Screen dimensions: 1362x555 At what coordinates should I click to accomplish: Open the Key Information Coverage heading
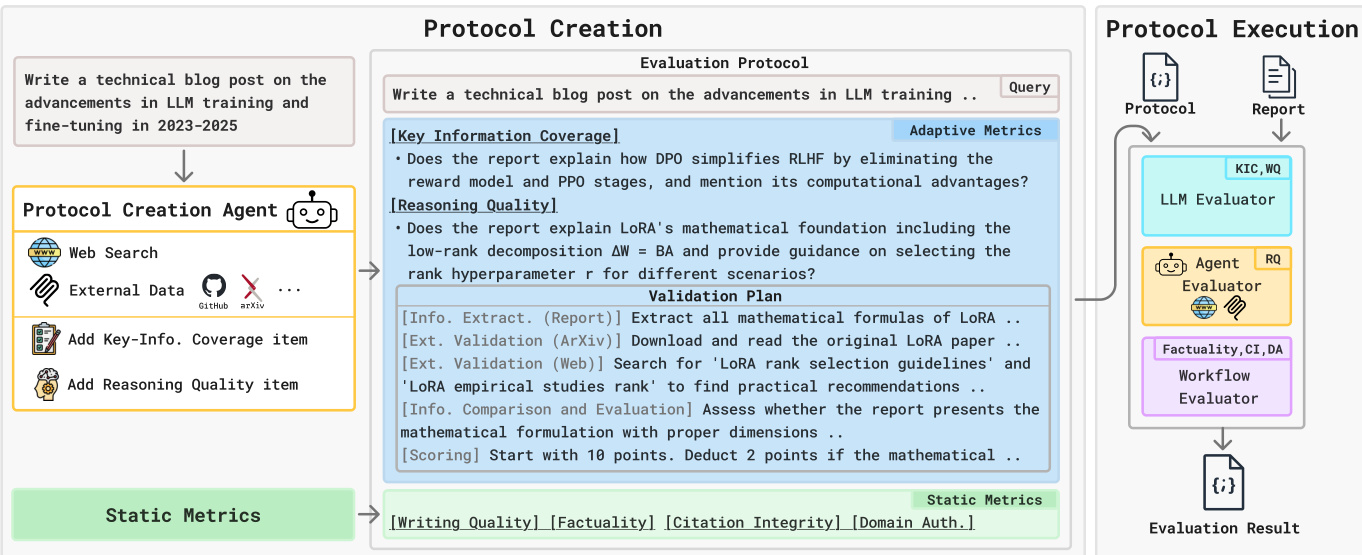tap(505, 136)
